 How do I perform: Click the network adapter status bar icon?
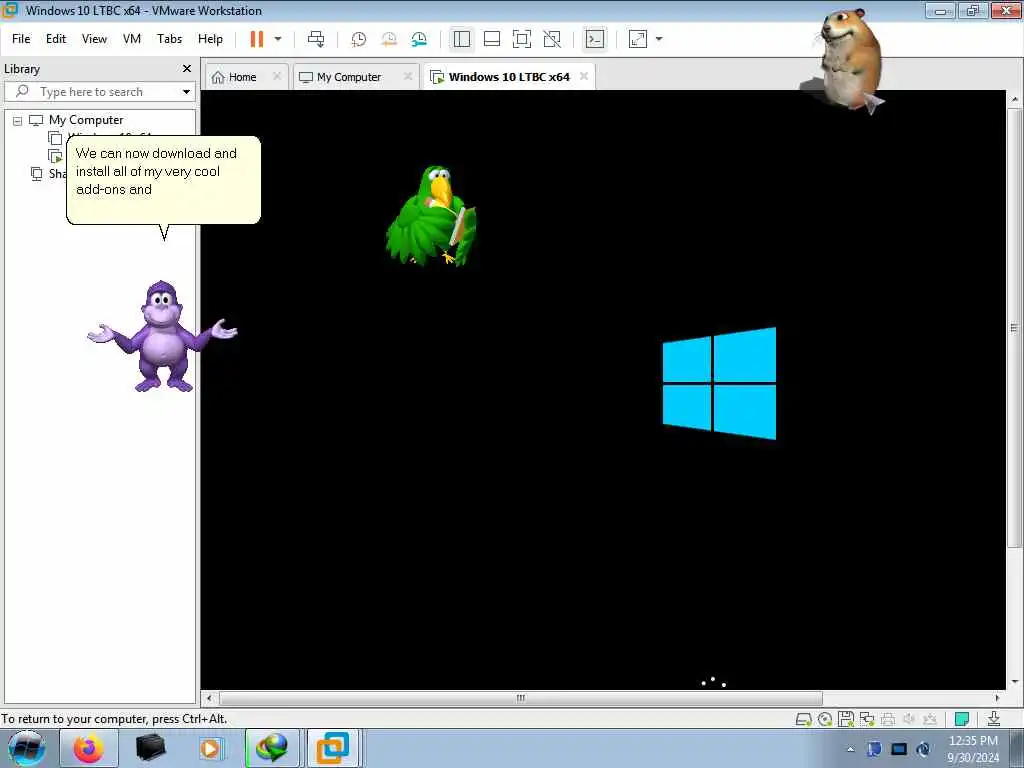point(867,719)
